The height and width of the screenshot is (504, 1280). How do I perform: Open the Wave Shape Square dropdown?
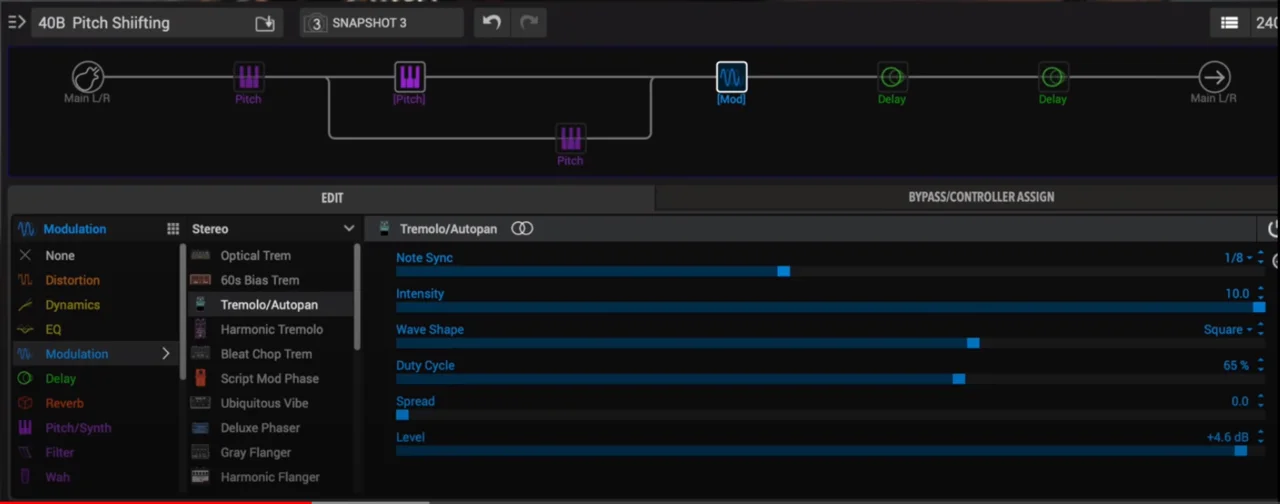click(1228, 330)
